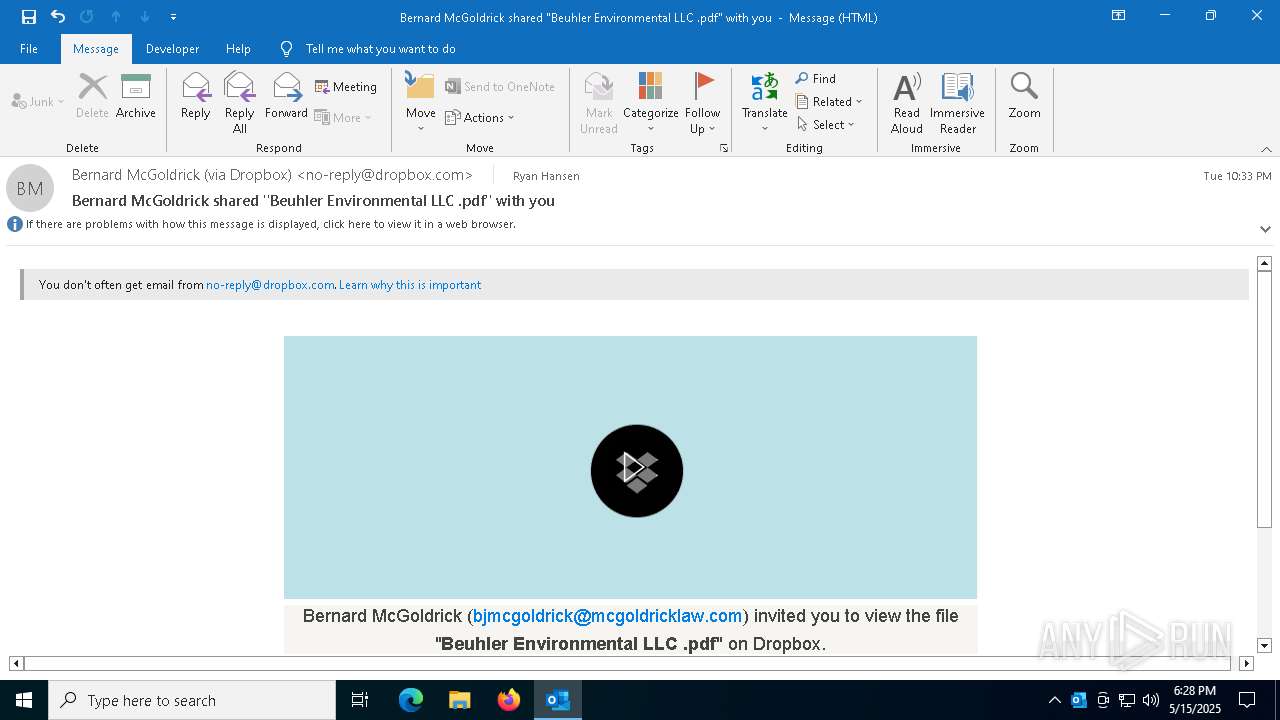Viewport: 1280px width, 720px height.
Task: Click Learn why this is important
Action: tap(410, 285)
